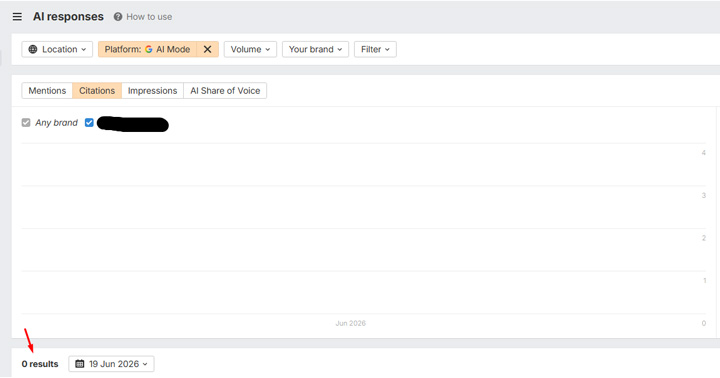Image resolution: width=720 pixels, height=378 pixels.
Task: Switch to the Mentions tab
Action: [x=47, y=90]
